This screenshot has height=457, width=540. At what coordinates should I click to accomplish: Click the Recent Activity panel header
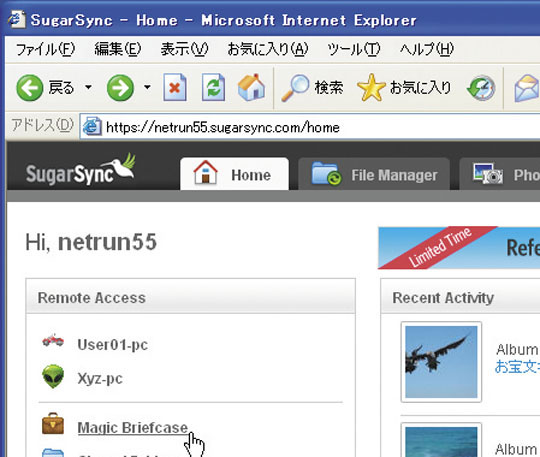click(x=460, y=297)
